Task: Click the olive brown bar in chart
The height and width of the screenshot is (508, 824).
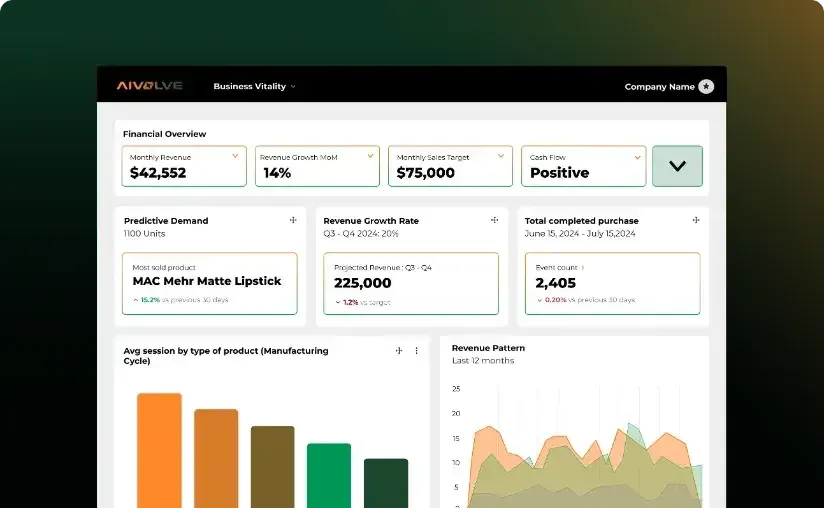Action: coord(272,467)
